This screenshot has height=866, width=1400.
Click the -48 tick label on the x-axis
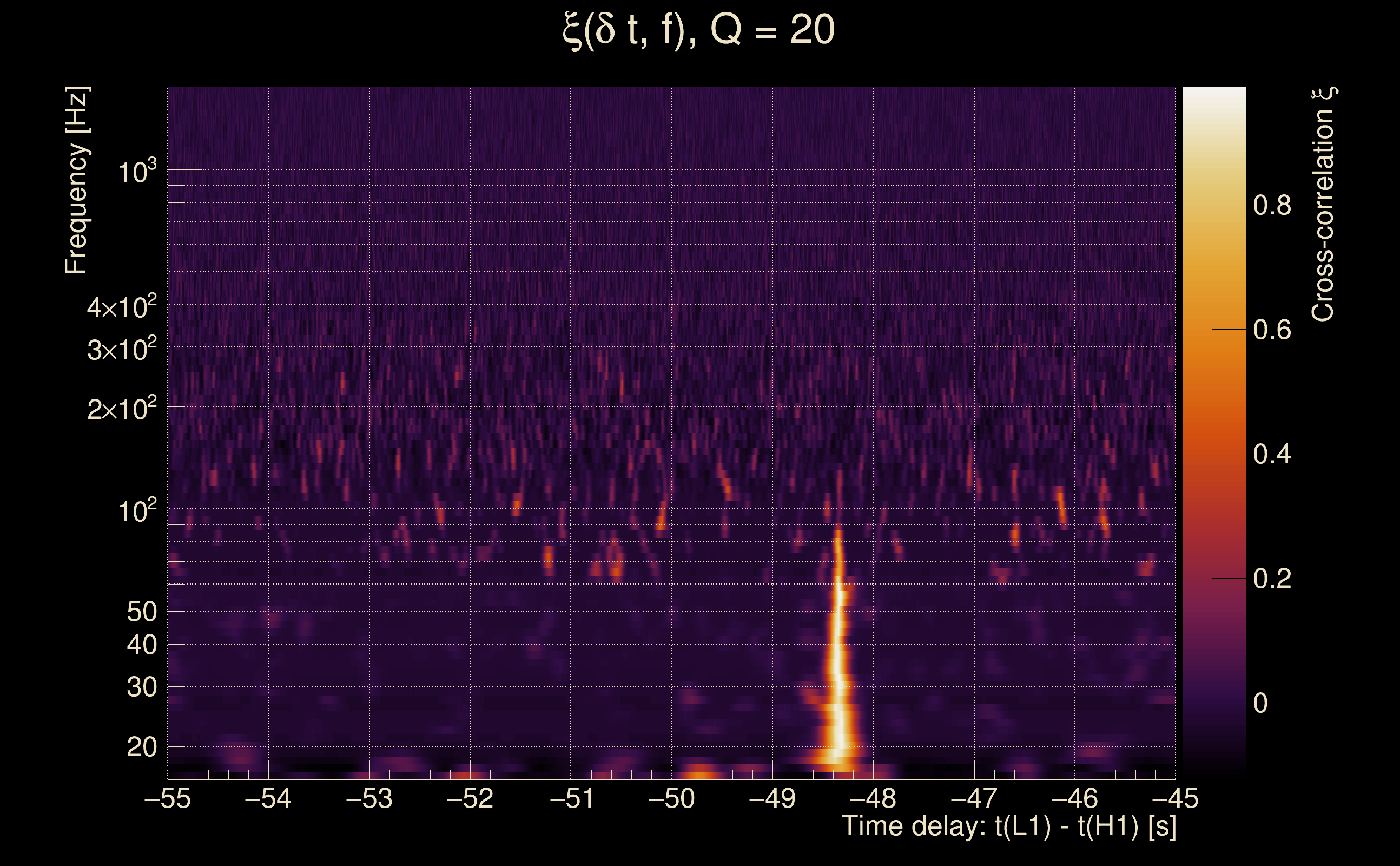tap(873, 798)
